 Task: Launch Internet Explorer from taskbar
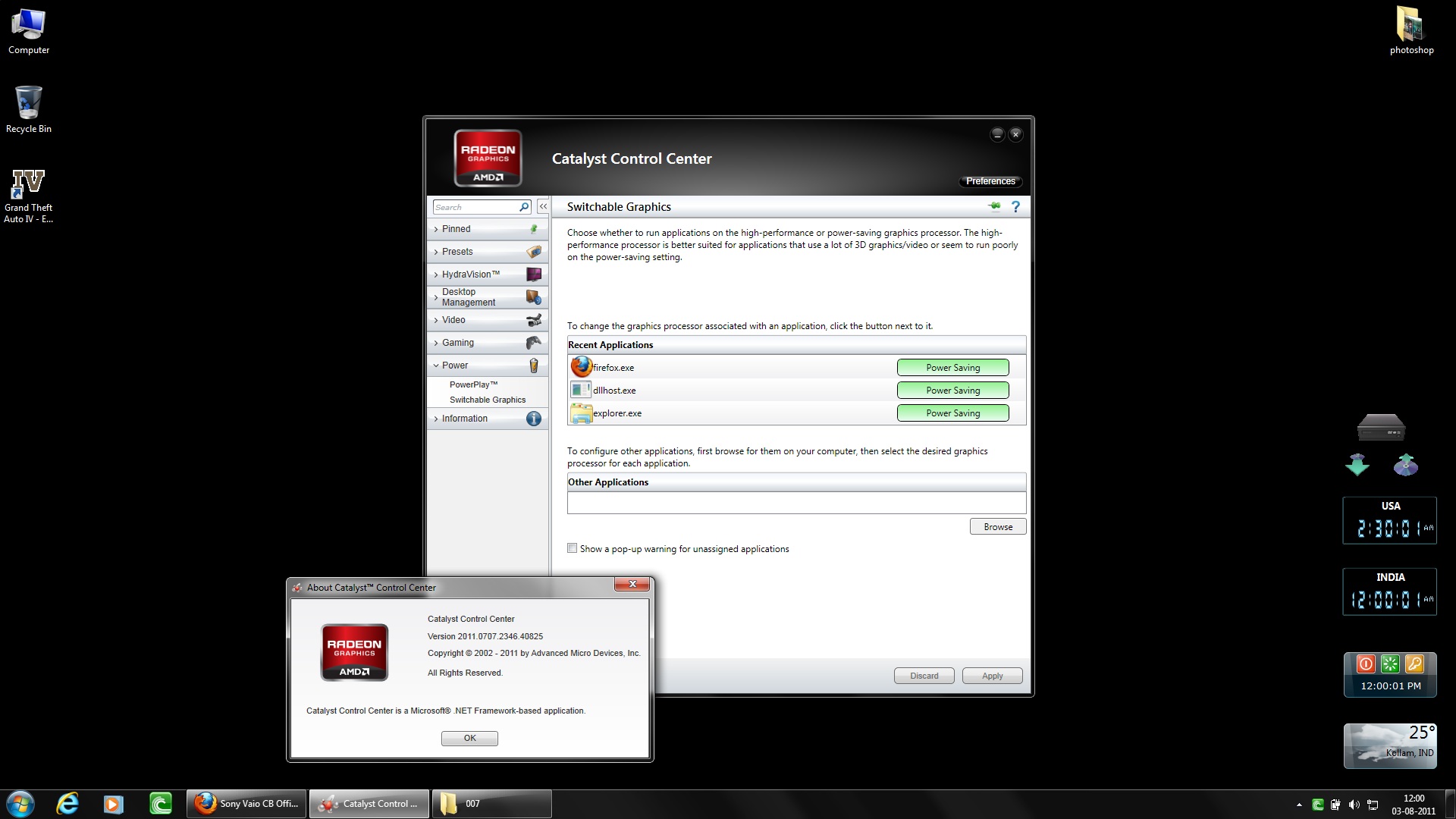pyautogui.click(x=67, y=804)
